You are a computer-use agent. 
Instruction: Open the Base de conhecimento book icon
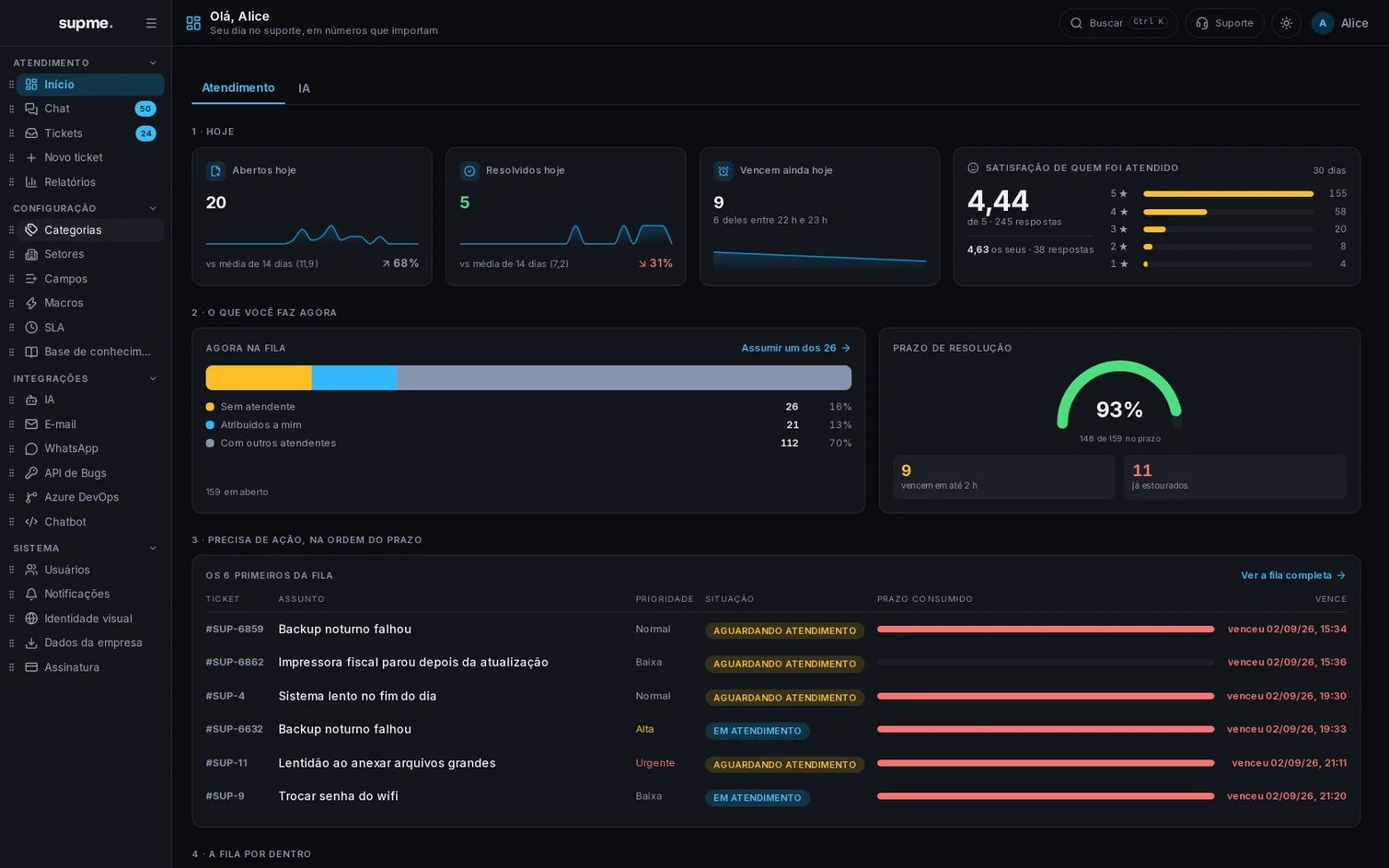pos(31,352)
